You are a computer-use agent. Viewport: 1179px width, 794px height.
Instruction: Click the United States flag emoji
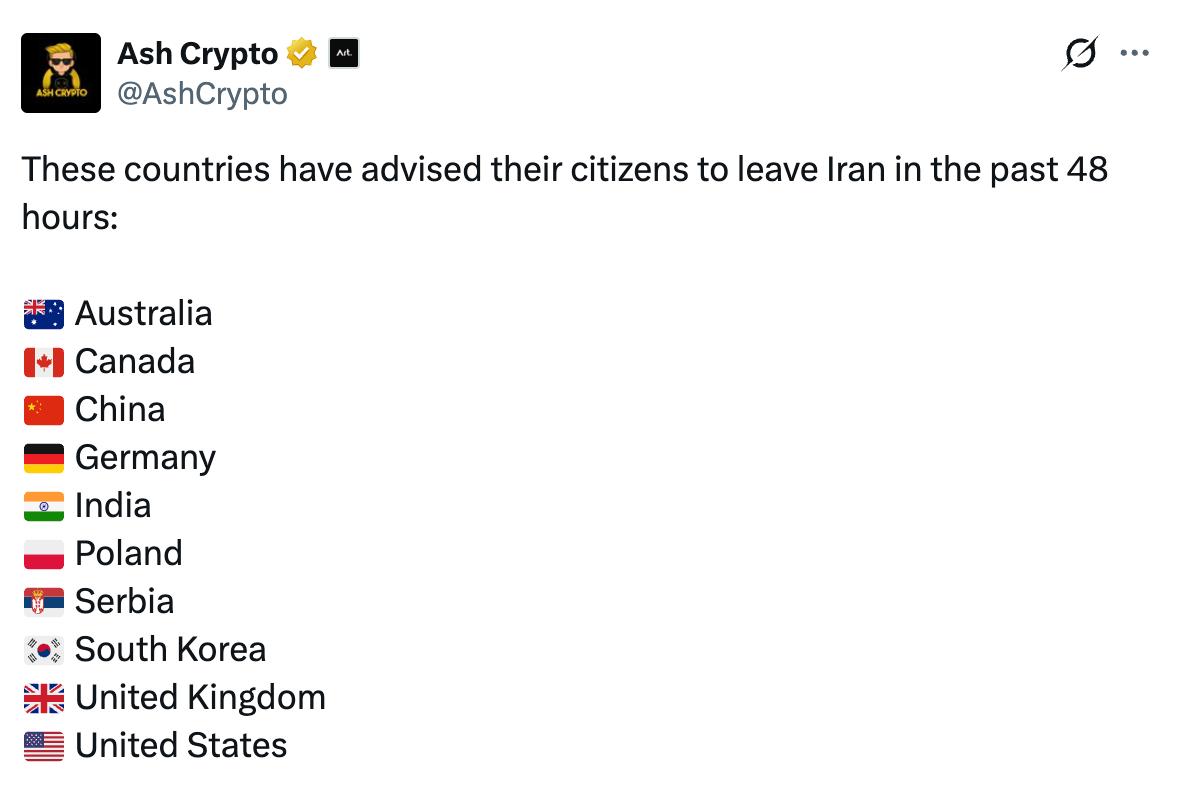click(44, 746)
